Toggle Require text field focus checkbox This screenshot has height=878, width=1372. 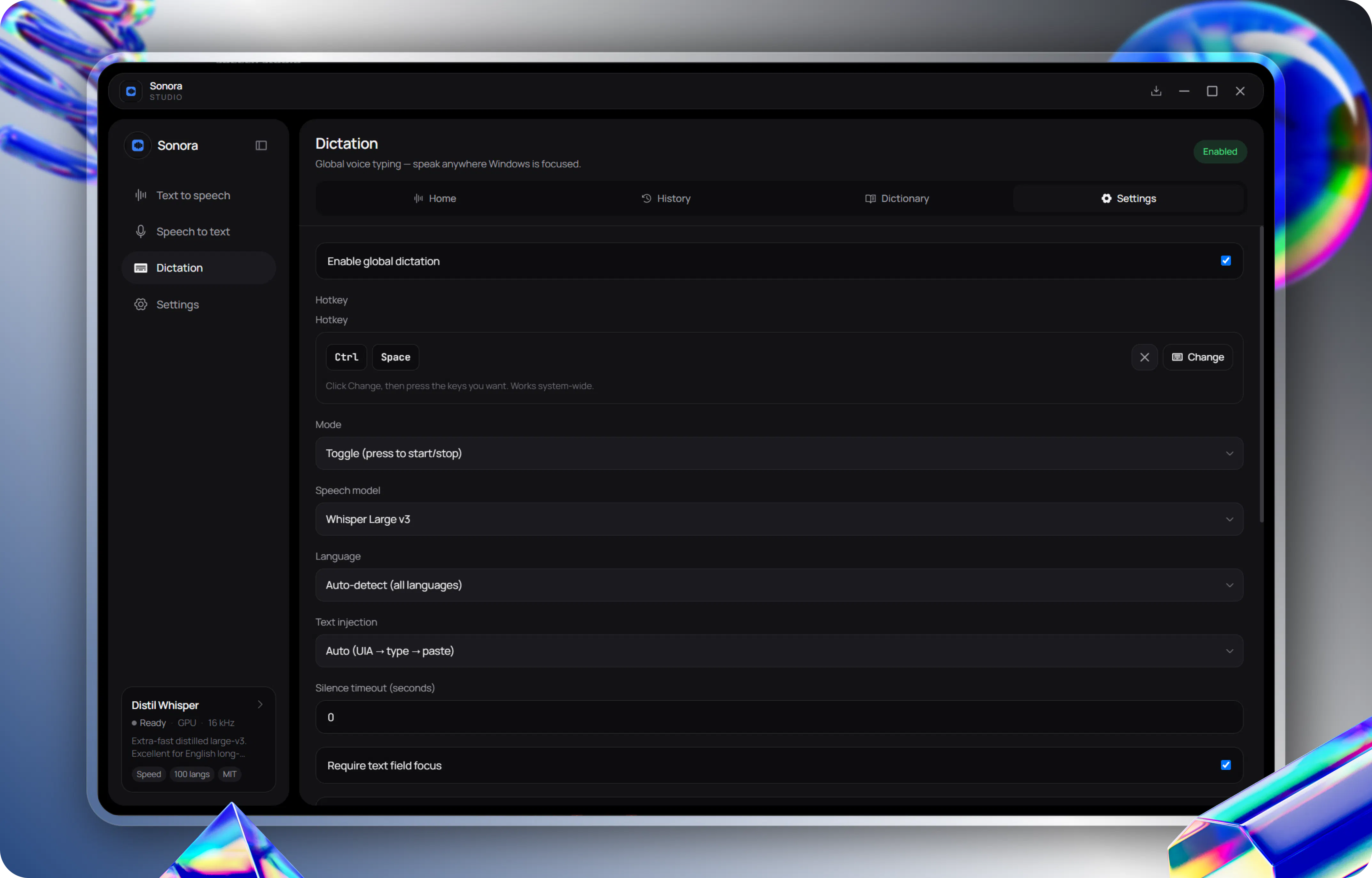1226,765
